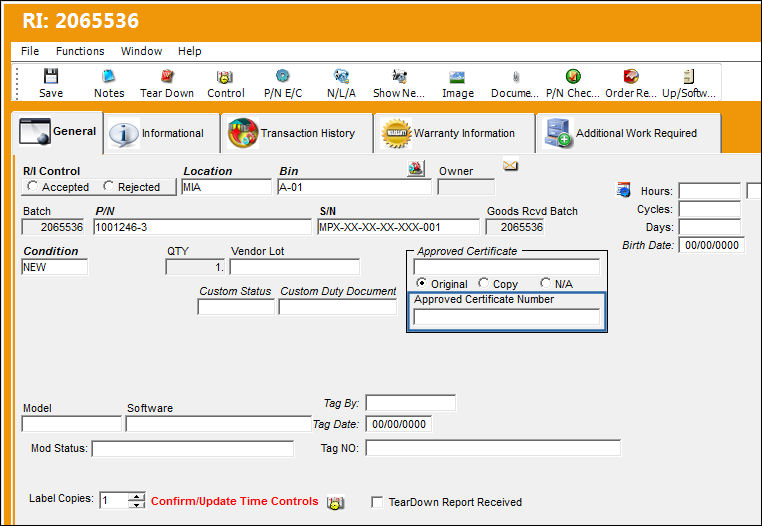Click the P/N Chec... toolbar icon
The image size is (762, 526).
[573, 76]
